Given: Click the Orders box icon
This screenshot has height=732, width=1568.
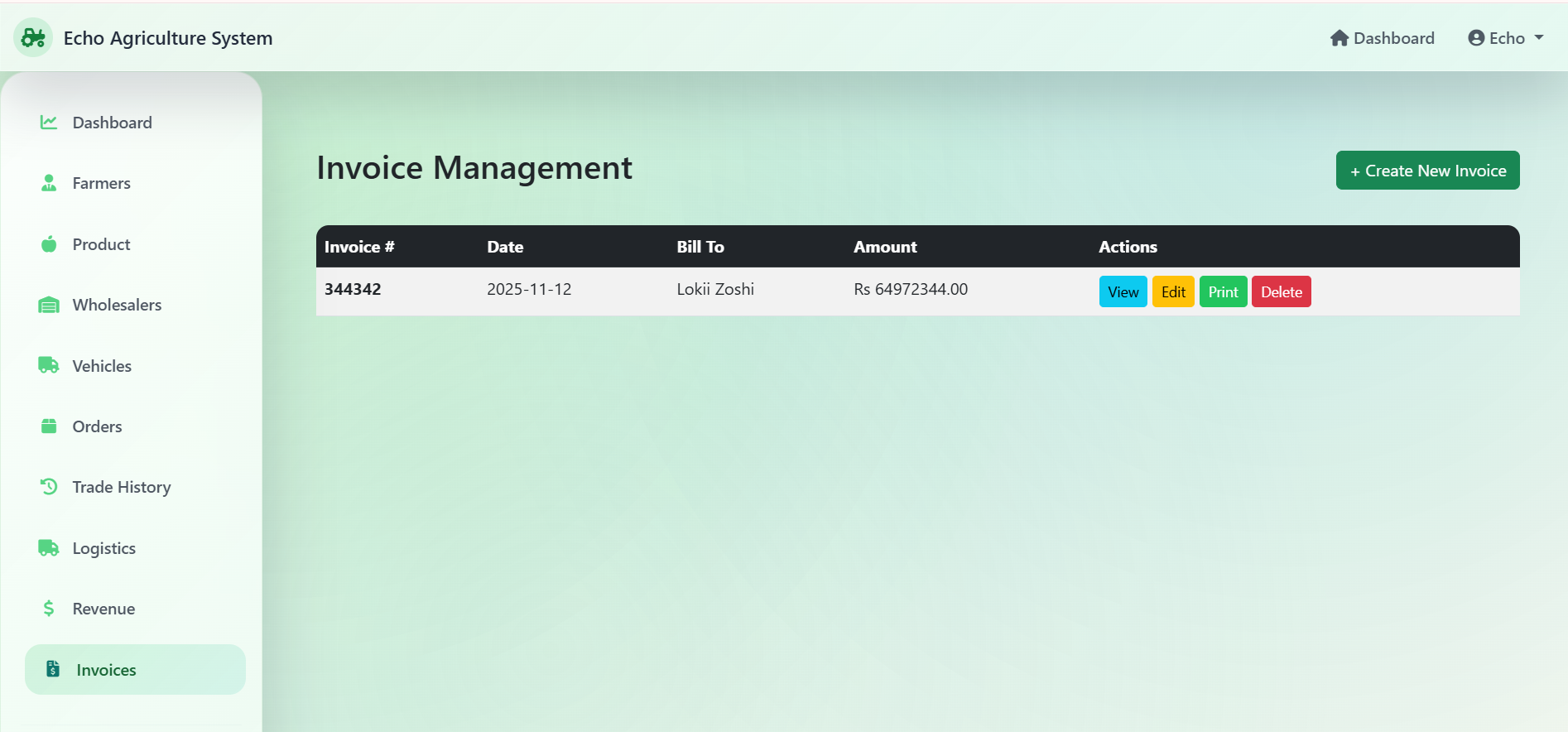Looking at the screenshot, I should (x=49, y=426).
